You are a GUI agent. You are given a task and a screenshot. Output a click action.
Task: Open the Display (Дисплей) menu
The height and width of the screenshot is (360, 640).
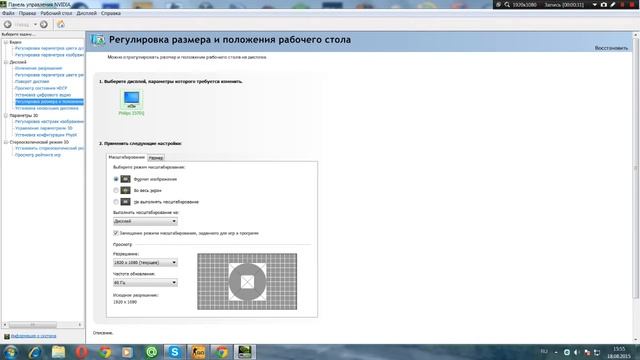[87, 13]
